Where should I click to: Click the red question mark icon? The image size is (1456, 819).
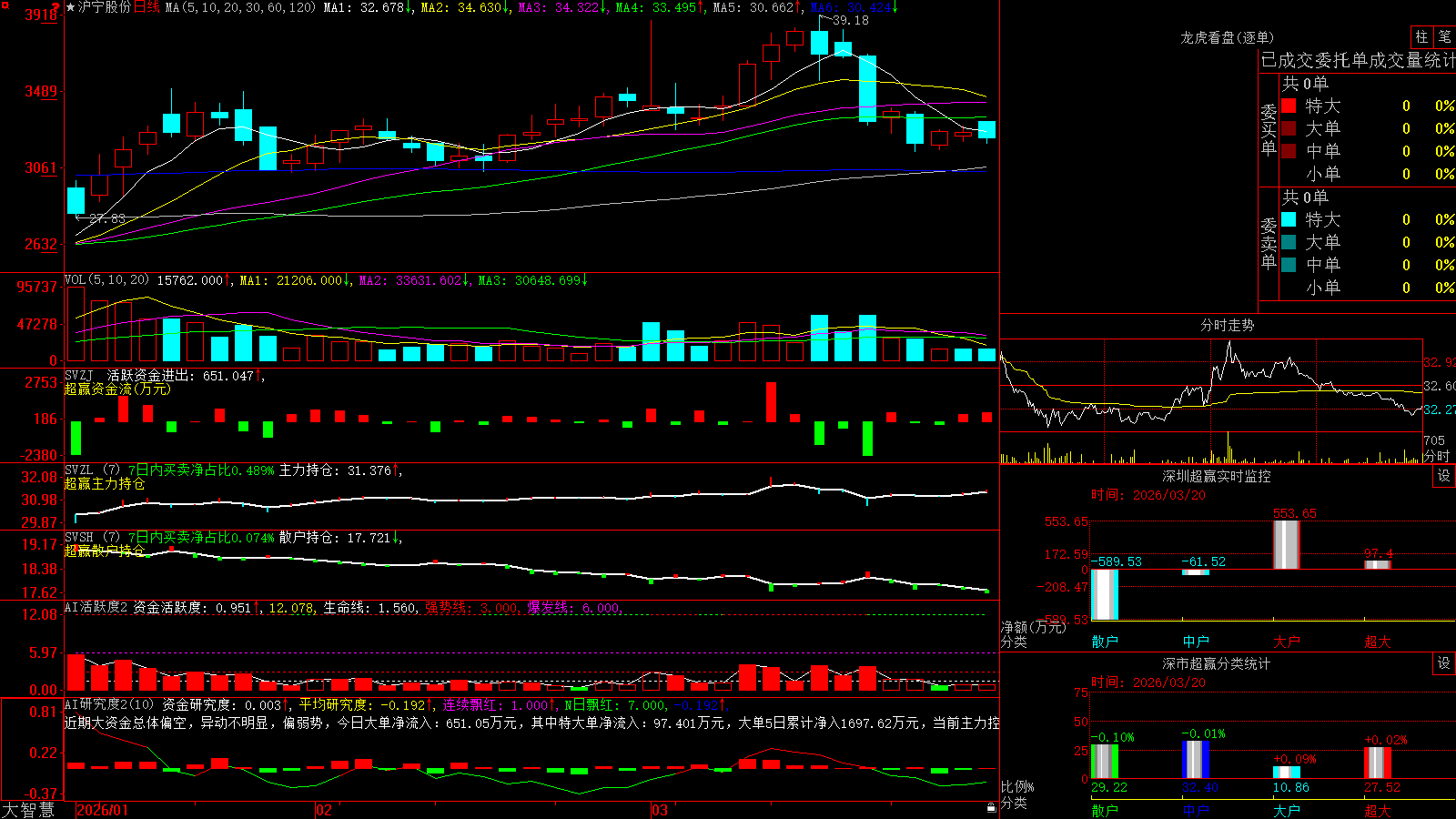coord(56,6)
